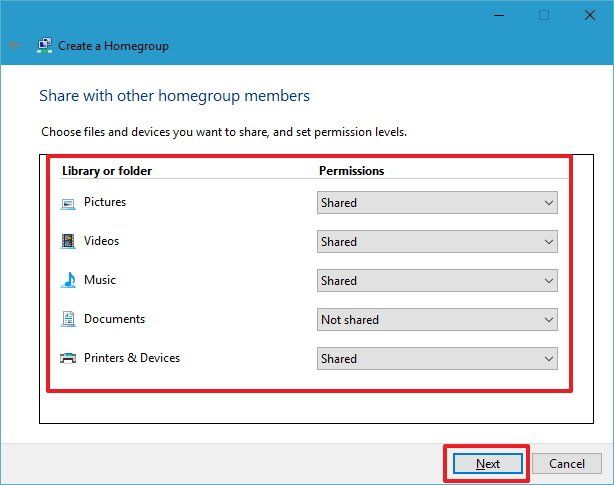This screenshot has width=614, height=485.
Task: Click 'Share with other homegroup members' heading
Action: (174, 96)
